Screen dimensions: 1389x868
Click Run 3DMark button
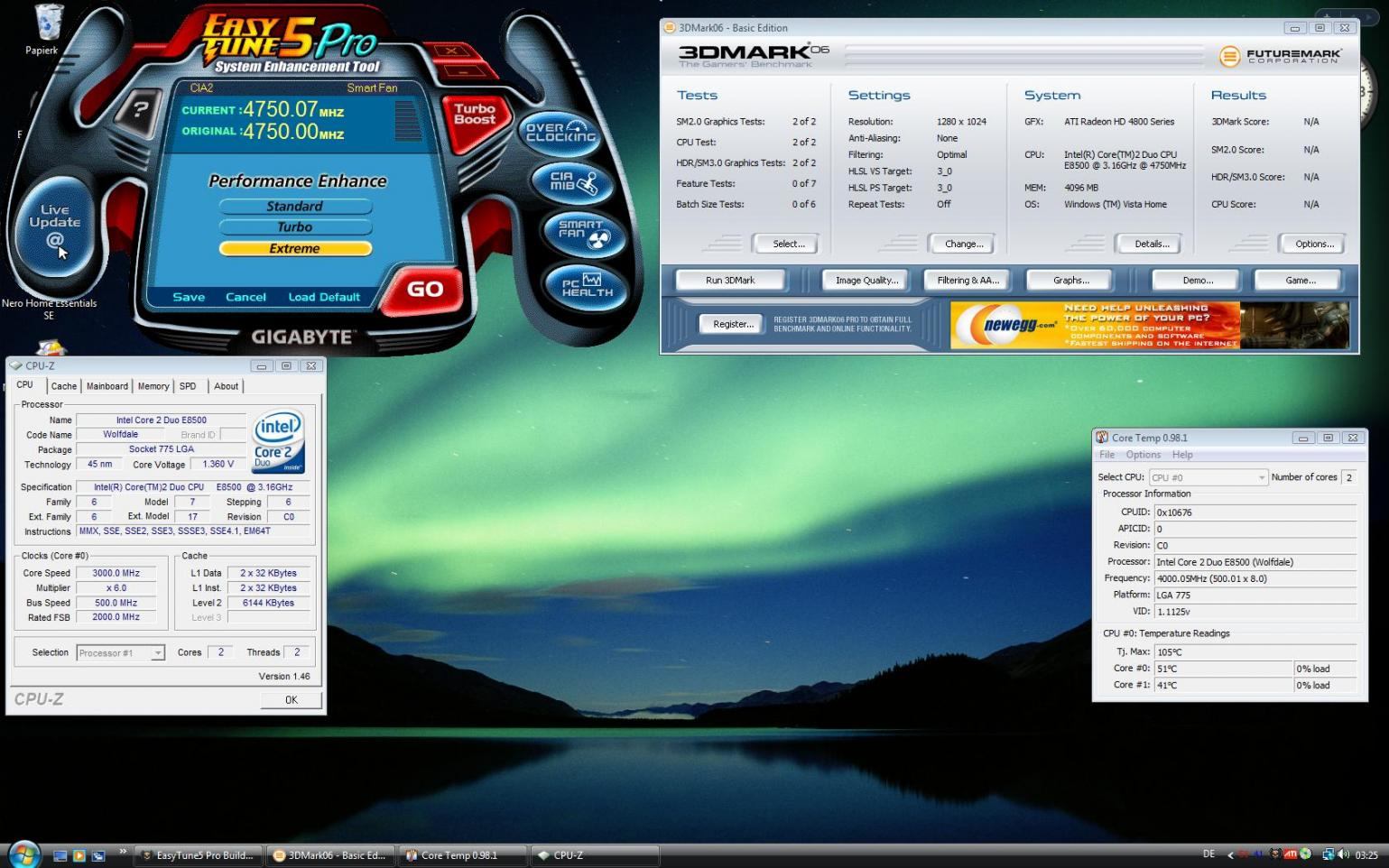point(730,281)
